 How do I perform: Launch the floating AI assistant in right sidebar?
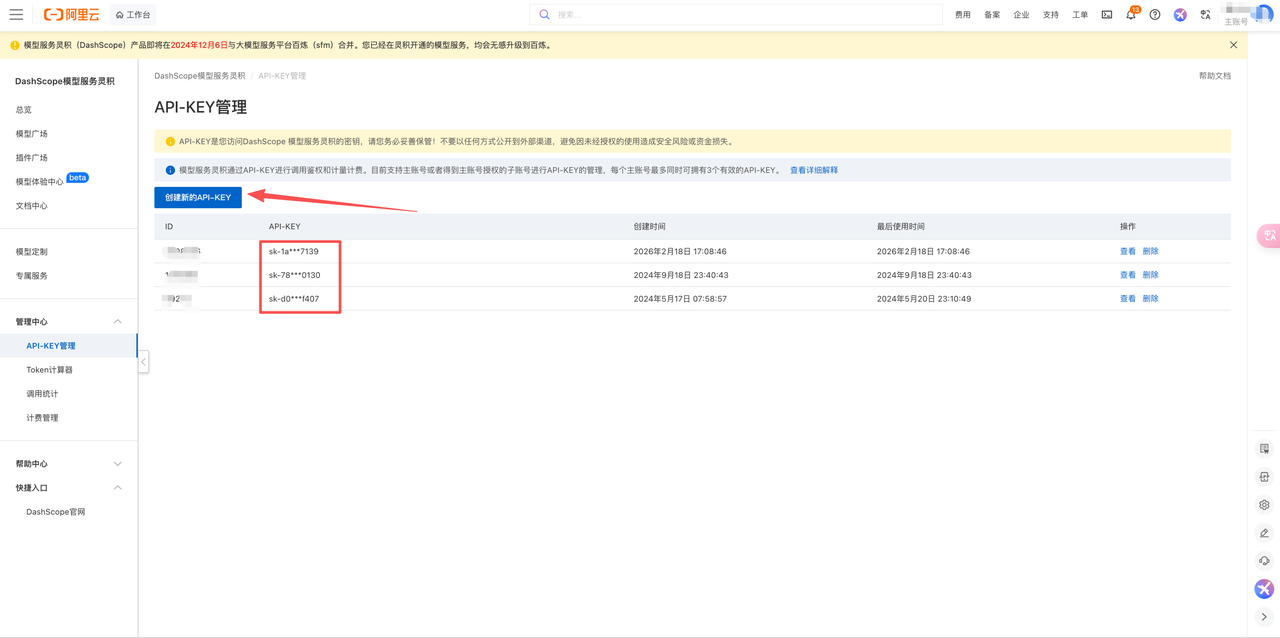(x=1264, y=589)
